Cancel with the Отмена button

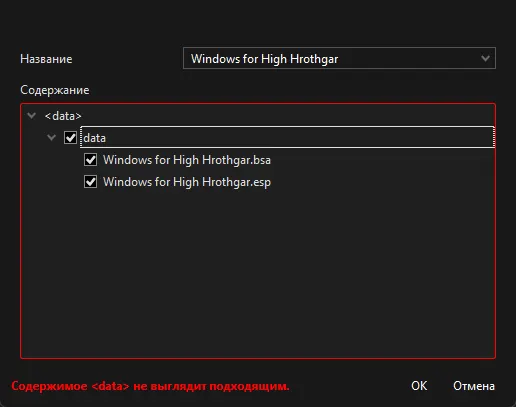point(474,386)
